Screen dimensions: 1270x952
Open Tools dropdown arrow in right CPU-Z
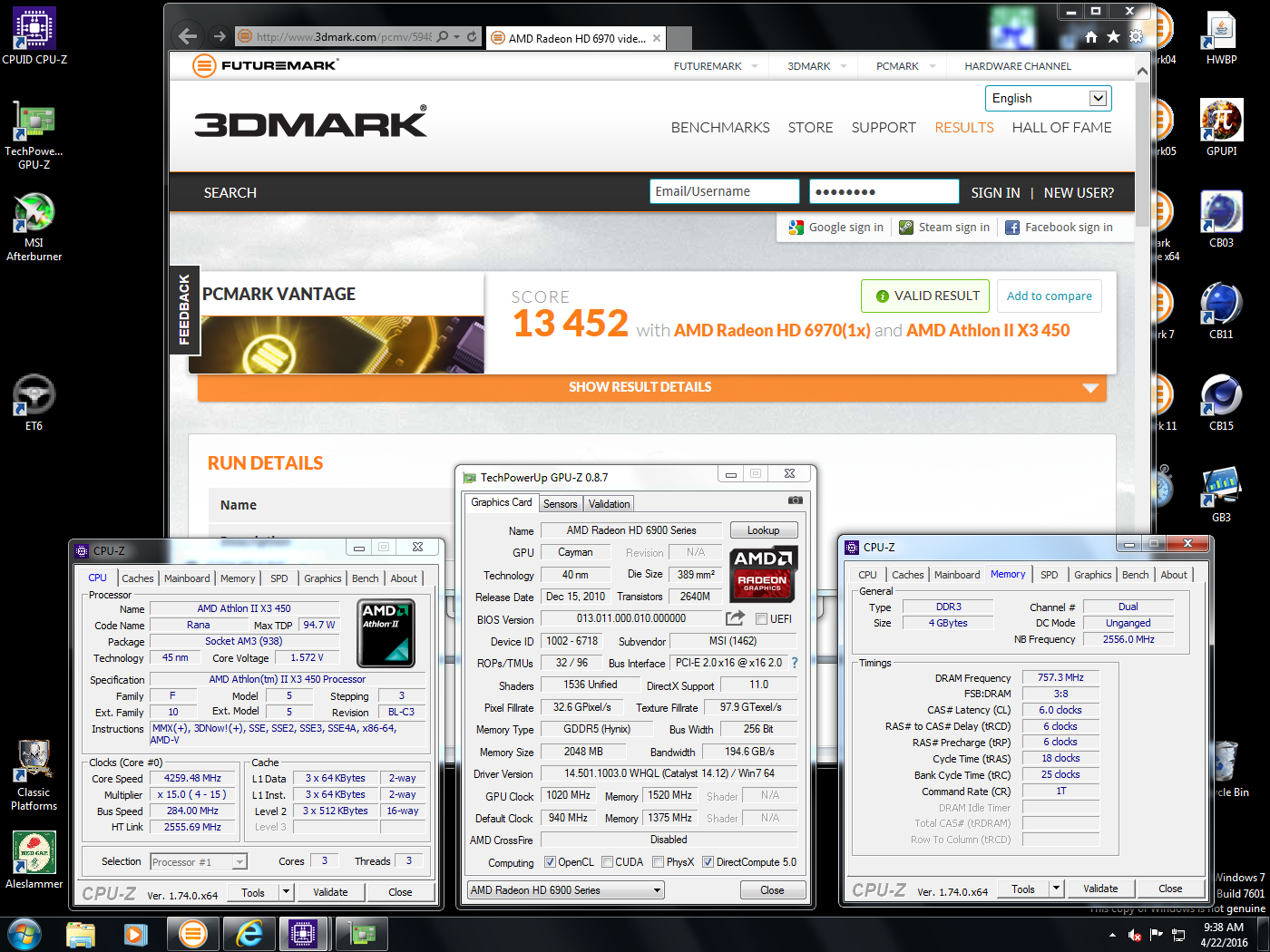[1056, 889]
